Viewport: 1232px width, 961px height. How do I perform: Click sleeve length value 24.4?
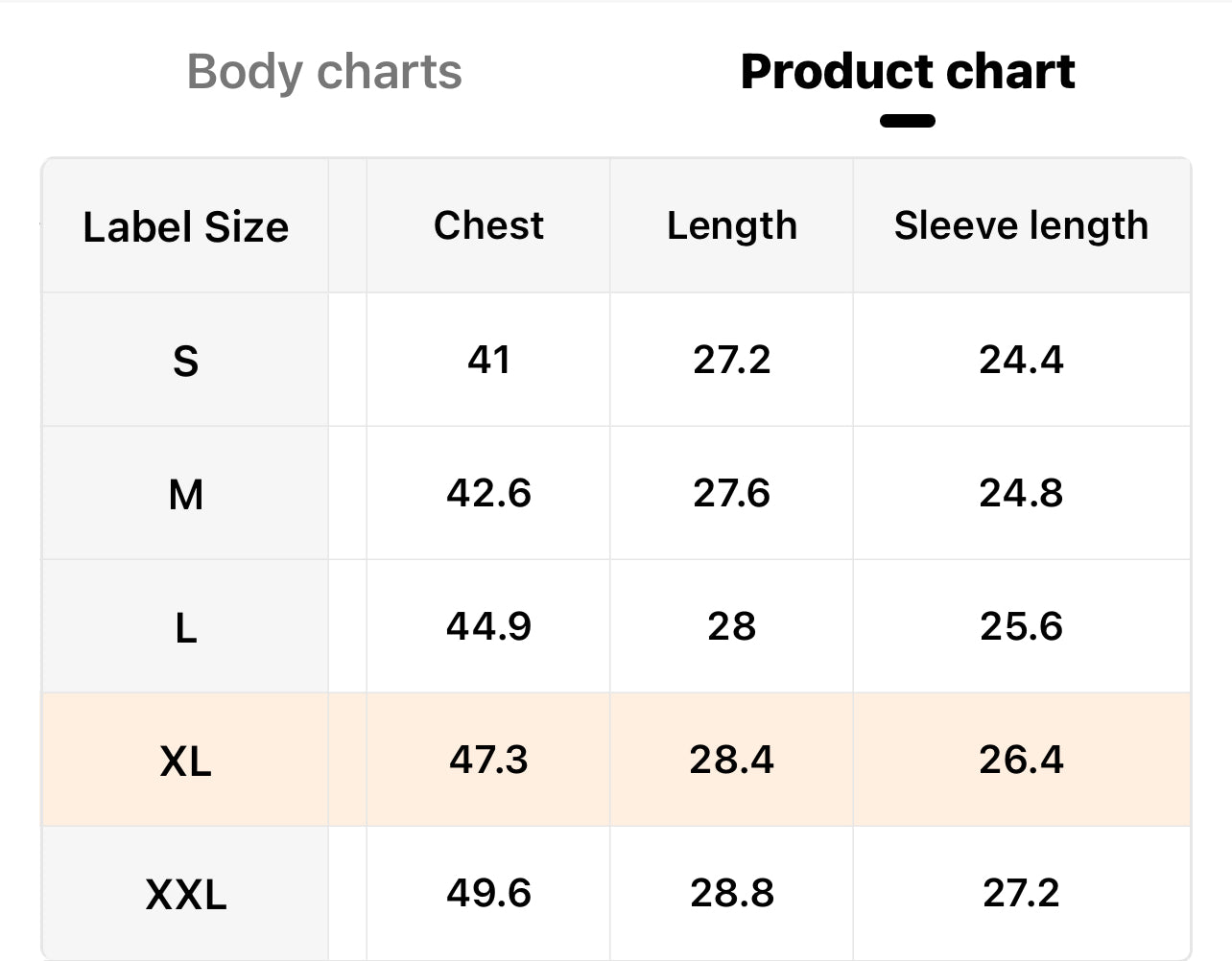click(x=1021, y=360)
